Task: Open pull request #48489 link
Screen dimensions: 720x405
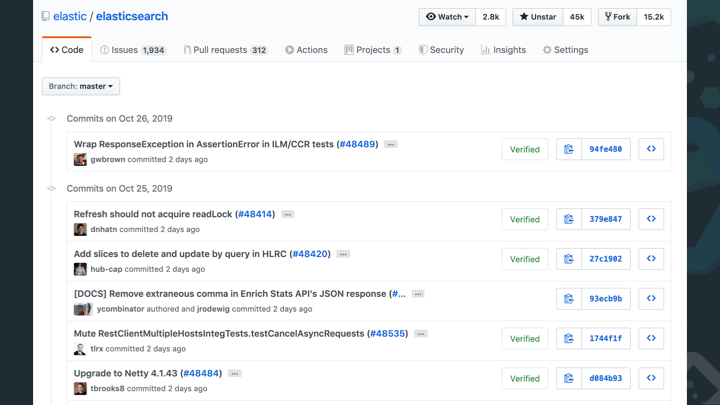Action: (357, 144)
